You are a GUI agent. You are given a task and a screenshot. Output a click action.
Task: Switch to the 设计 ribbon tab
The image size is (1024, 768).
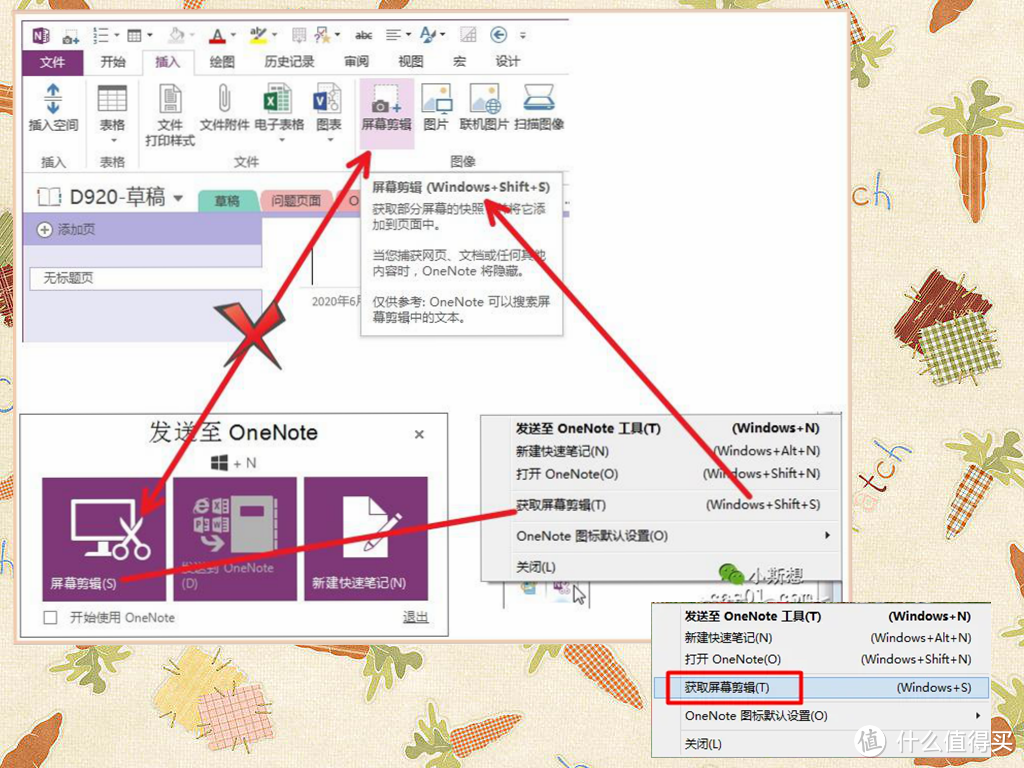[x=507, y=62]
